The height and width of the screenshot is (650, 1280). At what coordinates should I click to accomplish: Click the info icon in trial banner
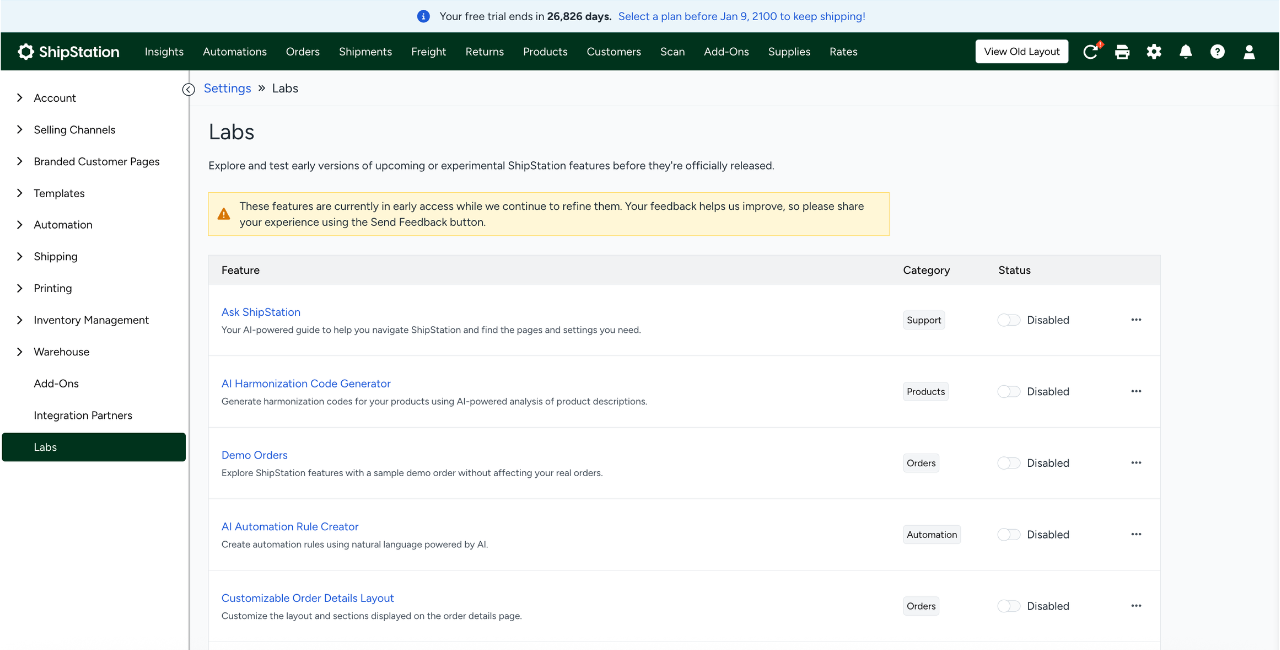[423, 16]
